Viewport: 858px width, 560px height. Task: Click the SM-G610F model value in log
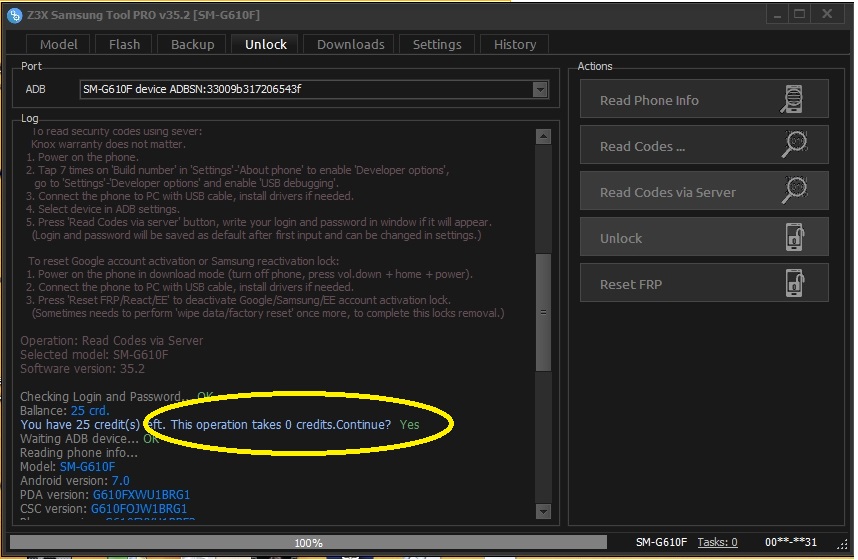coord(88,467)
